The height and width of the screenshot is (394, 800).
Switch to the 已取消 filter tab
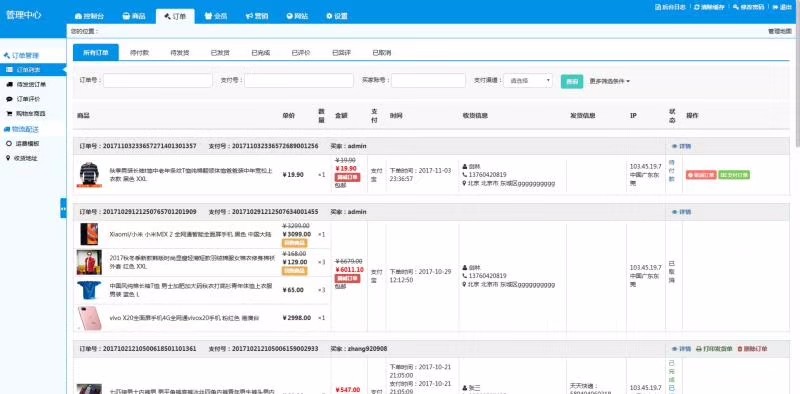(x=382, y=53)
